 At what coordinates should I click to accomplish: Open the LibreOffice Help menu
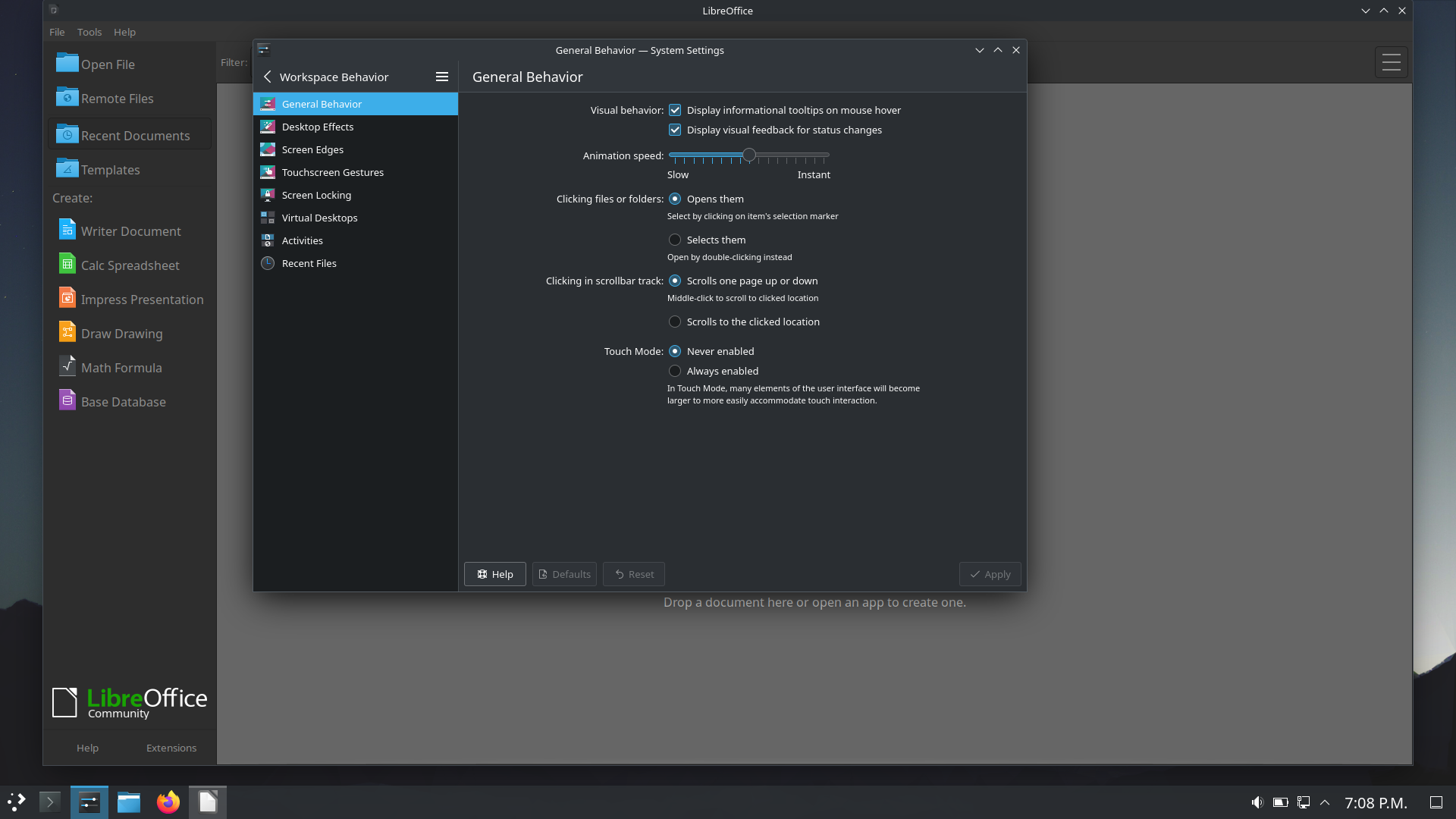(x=124, y=32)
